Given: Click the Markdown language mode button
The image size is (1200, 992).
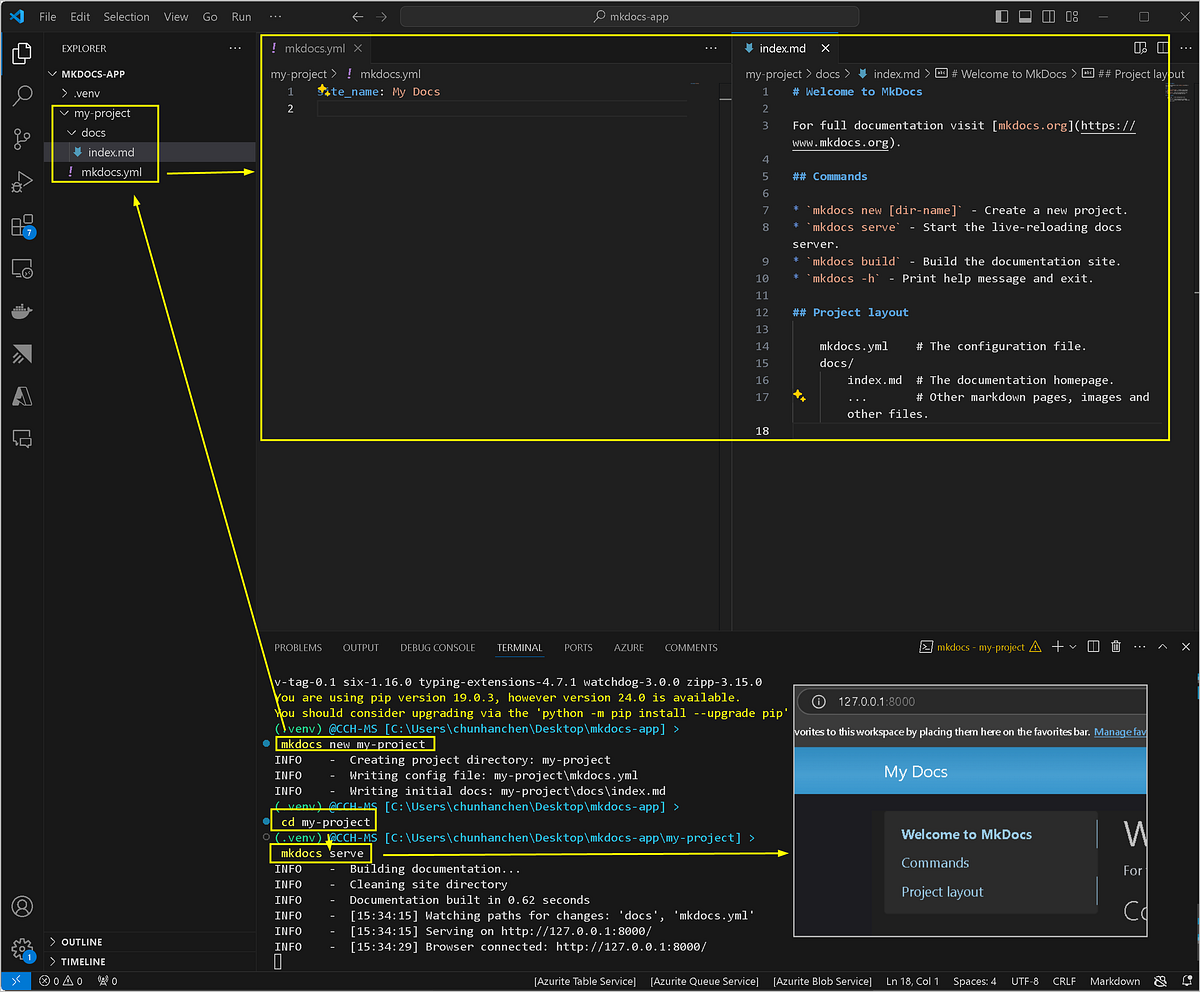Looking at the screenshot, I should pyautogui.click(x=1114, y=981).
